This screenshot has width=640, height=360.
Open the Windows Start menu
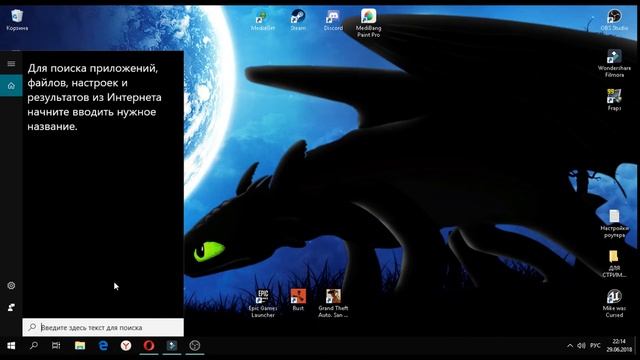point(11,346)
